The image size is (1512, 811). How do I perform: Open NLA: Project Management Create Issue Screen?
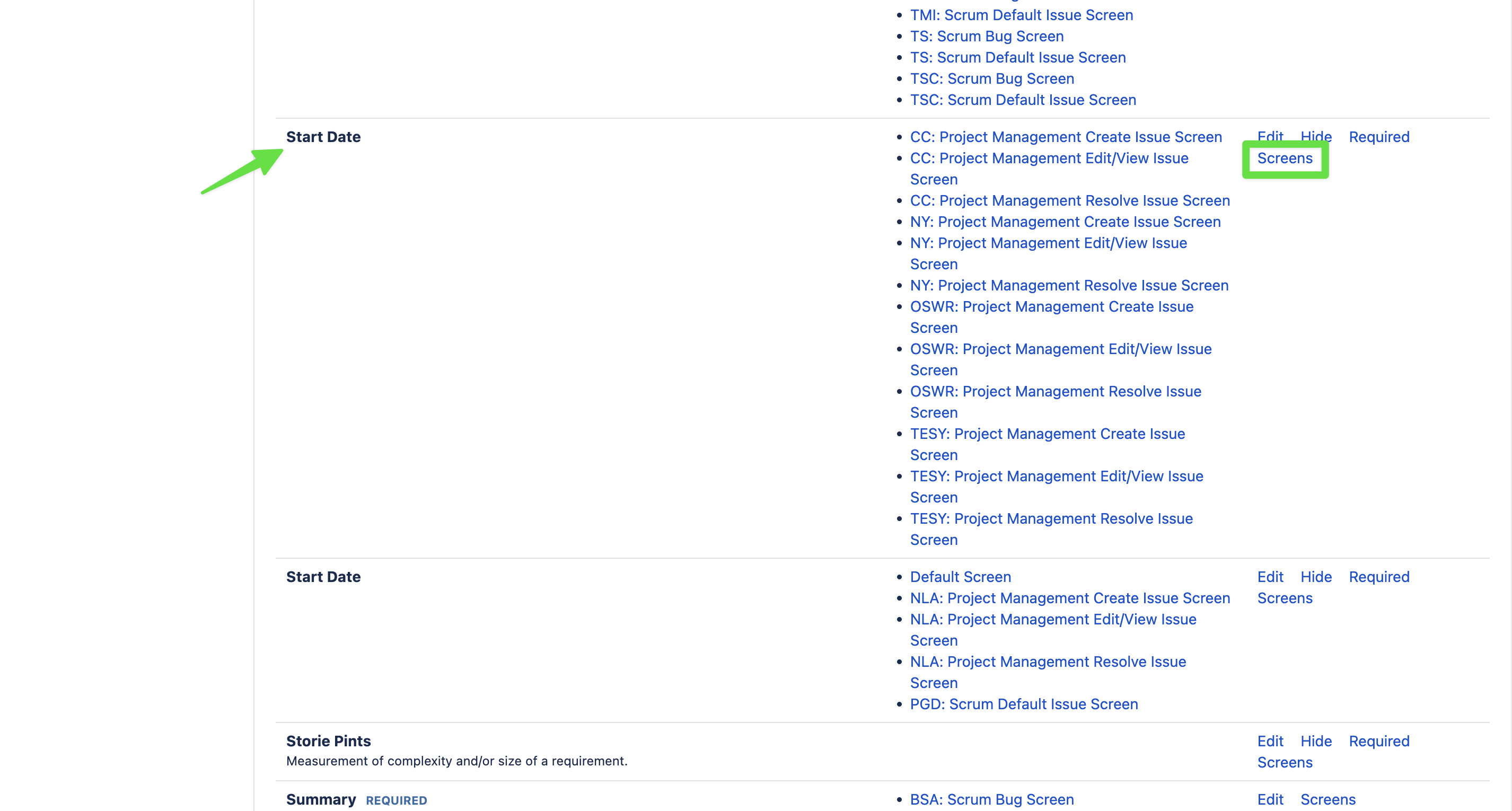(1069, 598)
